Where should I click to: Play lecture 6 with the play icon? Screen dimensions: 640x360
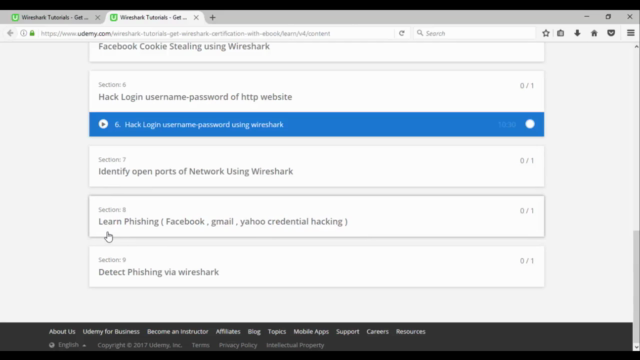(103, 124)
